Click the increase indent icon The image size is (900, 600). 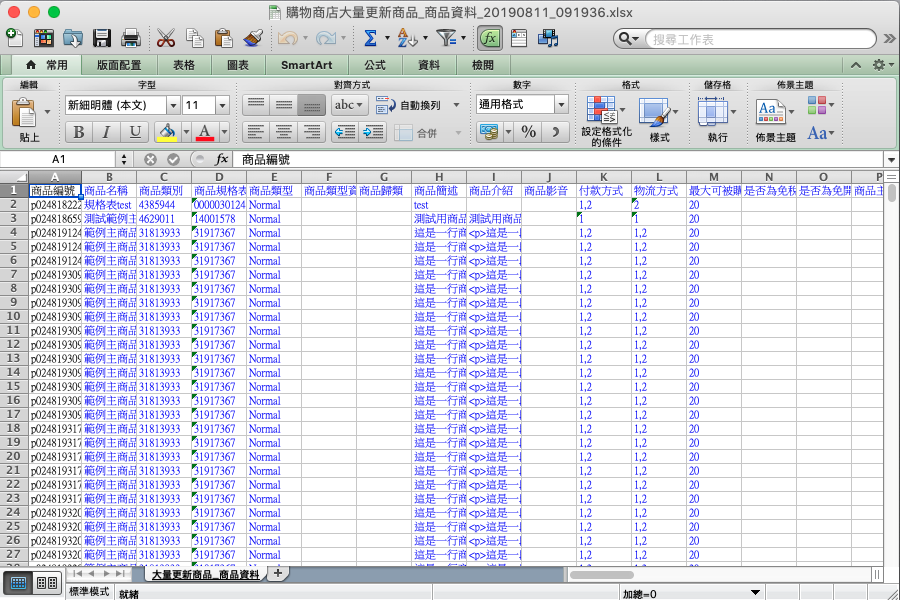pyautogui.click(x=373, y=133)
